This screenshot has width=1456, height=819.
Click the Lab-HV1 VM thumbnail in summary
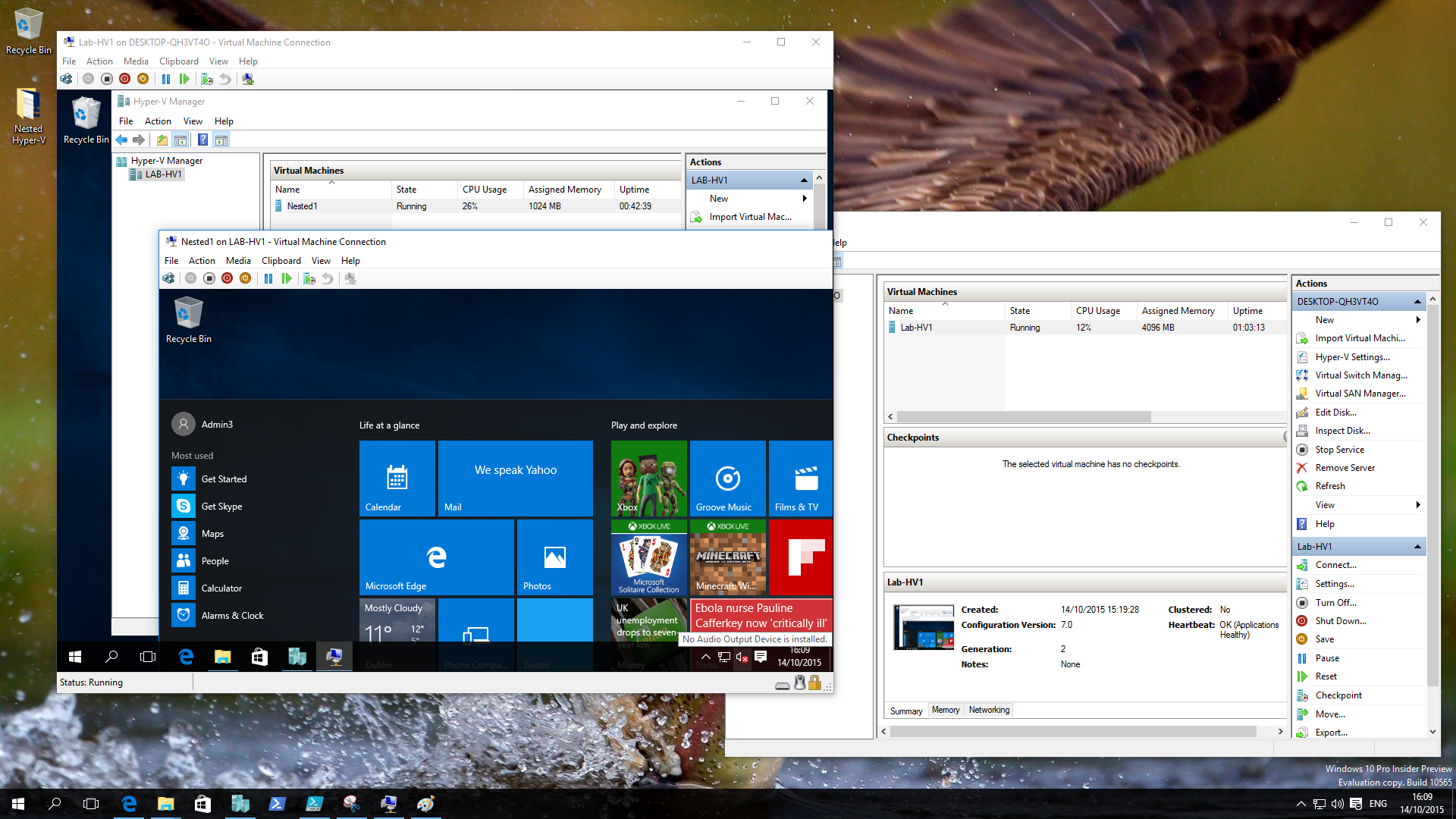pos(924,626)
